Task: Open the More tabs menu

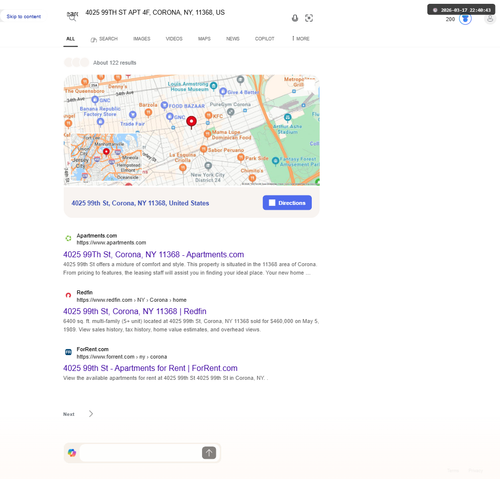Action: point(301,39)
